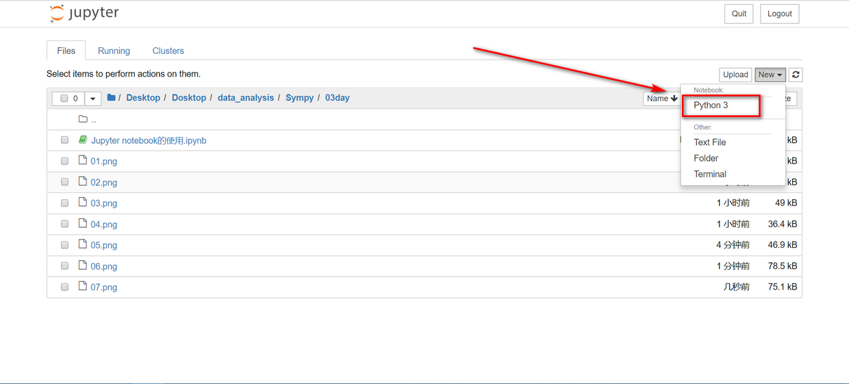Check the box next to 05.png
The image size is (849, 384).
[64, 245]
